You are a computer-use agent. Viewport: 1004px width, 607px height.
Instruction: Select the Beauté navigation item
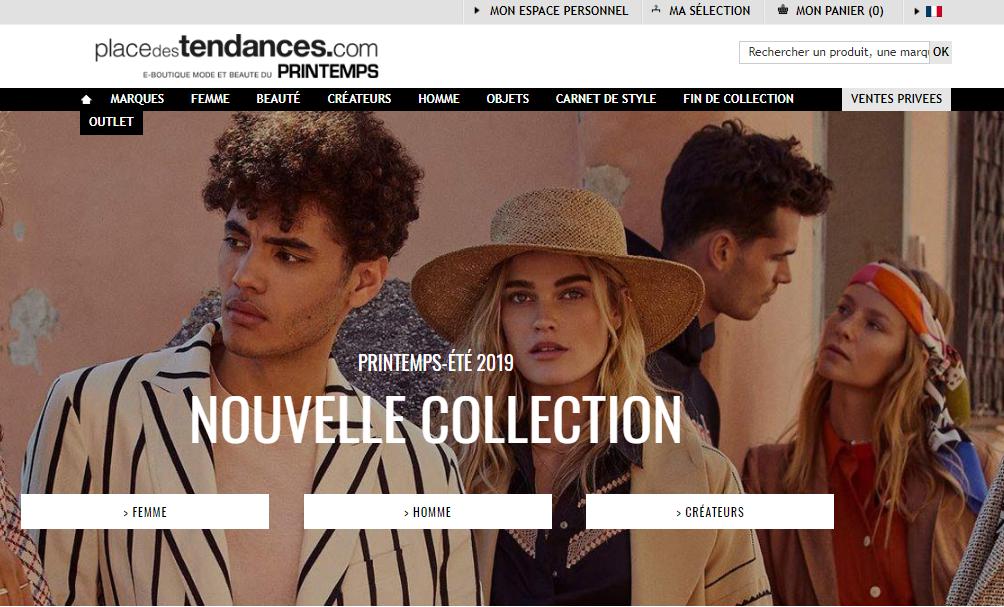[x=278, y=99]
